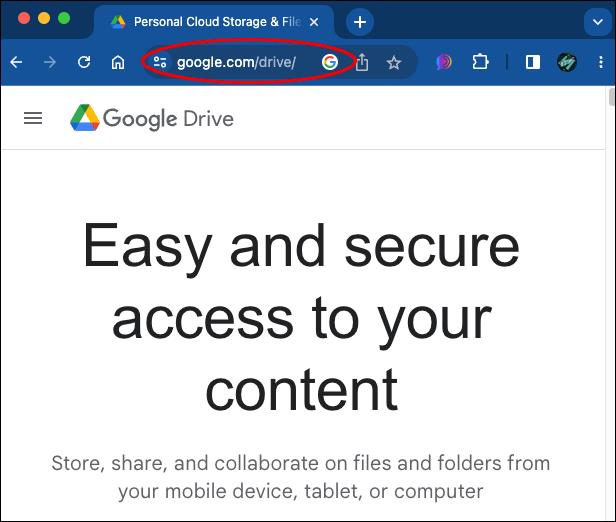The image size is (616, 522).
Task: Bookmark this page with the star icon
Action: click(x=394, y=62)
